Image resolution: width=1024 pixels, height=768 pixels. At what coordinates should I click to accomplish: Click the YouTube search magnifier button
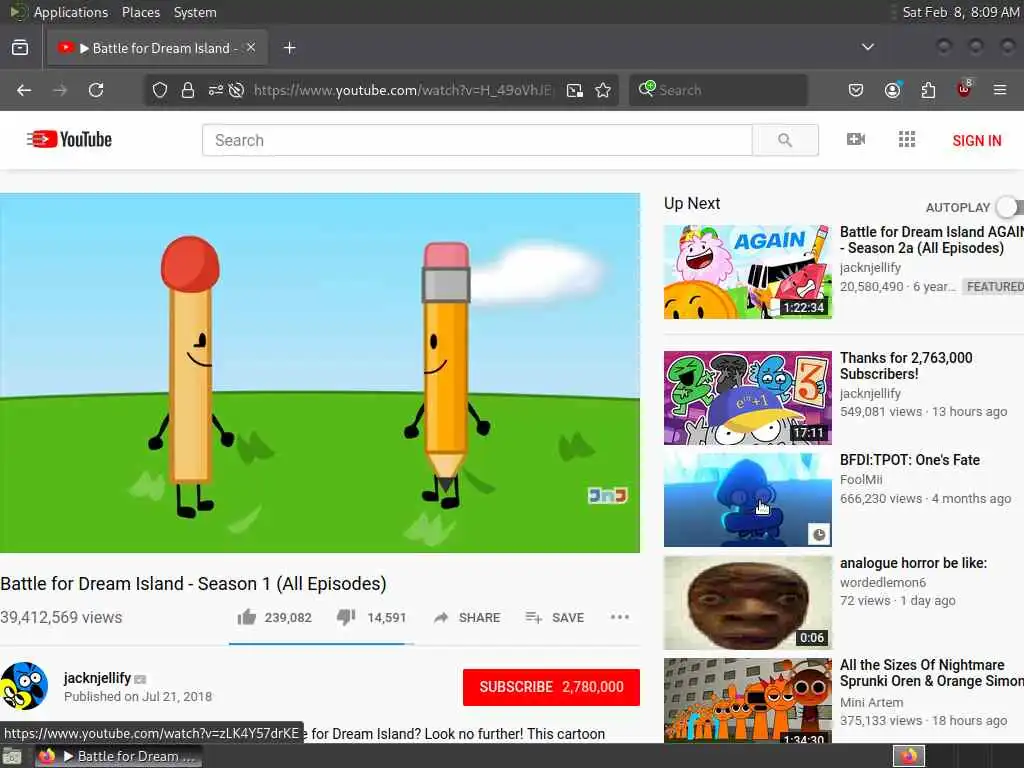click(785, 140)
